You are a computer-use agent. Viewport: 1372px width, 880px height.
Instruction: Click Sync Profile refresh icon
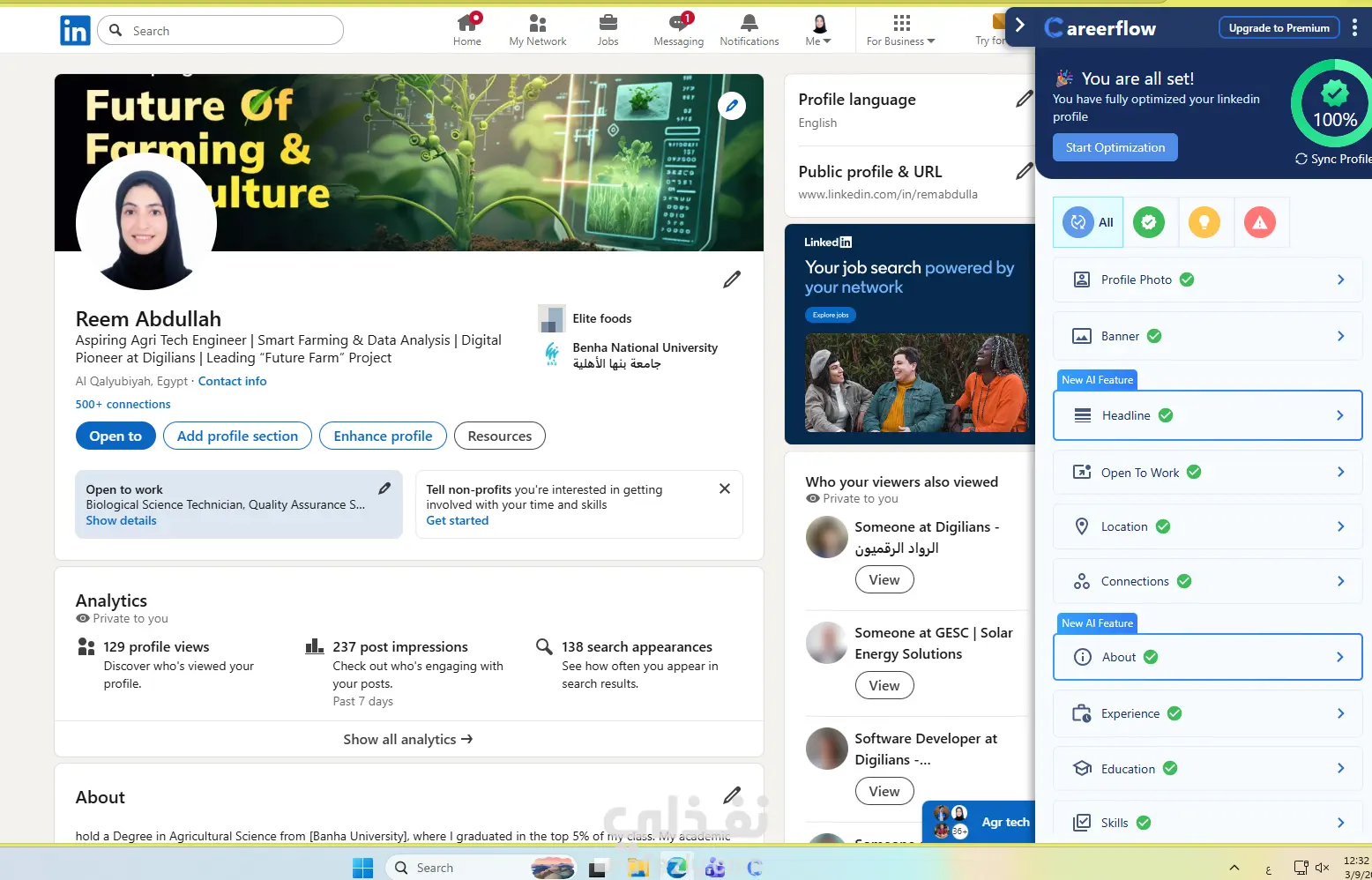[1301, 159]
